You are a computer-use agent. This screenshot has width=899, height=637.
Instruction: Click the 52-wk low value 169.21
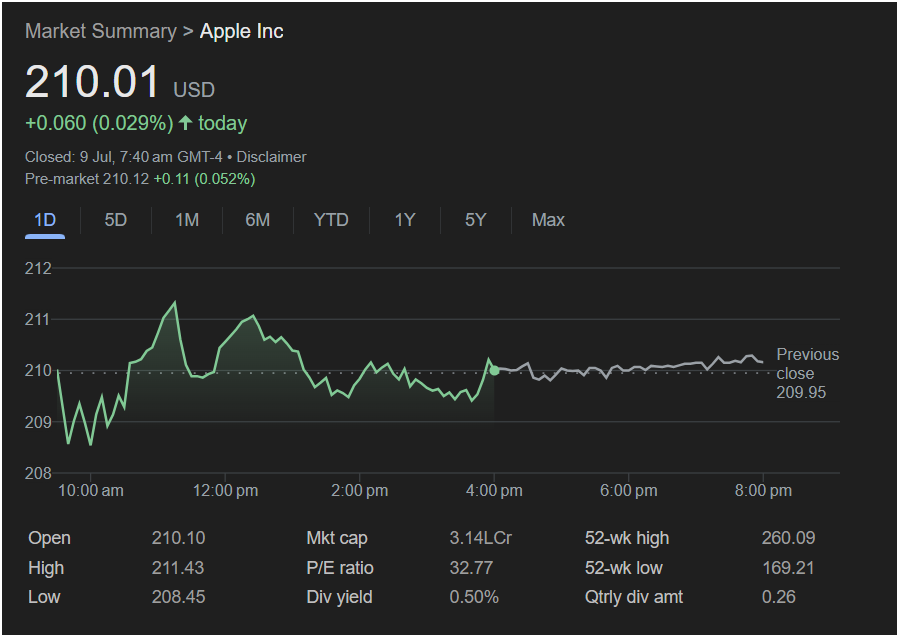(x=788, y=568)
